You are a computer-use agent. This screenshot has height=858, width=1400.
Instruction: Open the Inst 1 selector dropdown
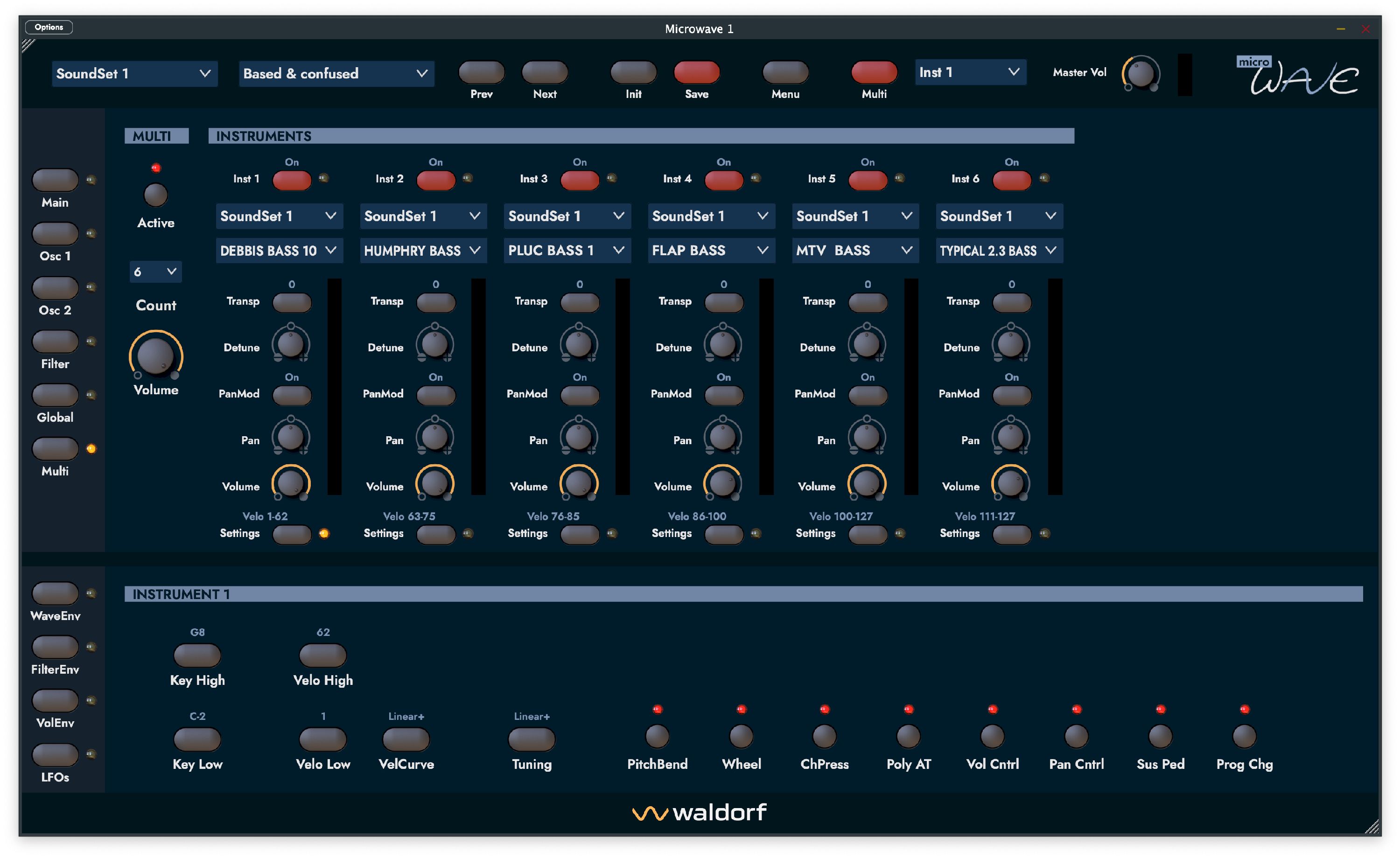click(x=971, y=72)
